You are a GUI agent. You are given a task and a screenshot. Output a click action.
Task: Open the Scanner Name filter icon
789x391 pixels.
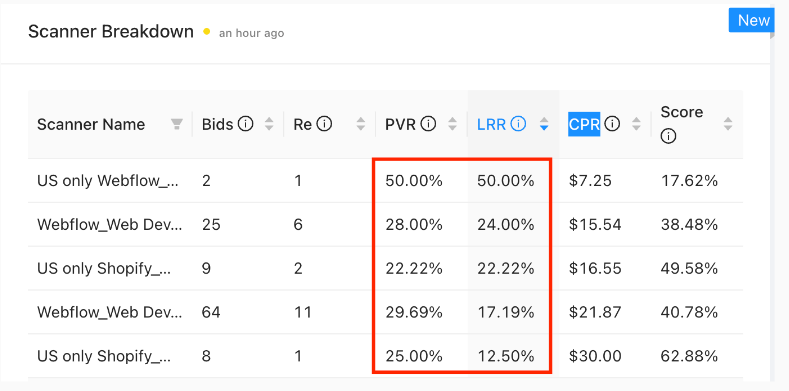(177, 124)
